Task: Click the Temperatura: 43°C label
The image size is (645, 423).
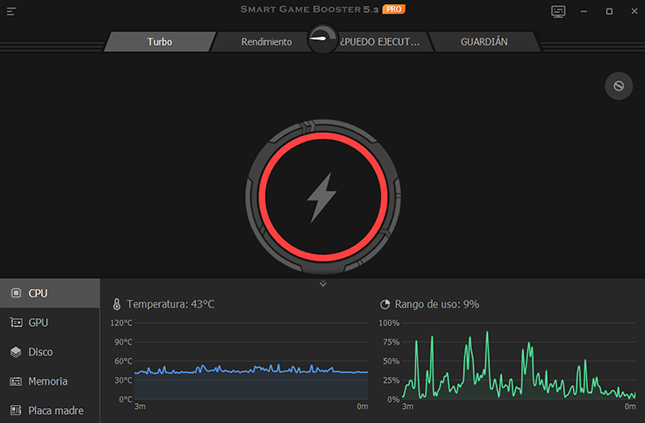Action: (x=170, y=304)
